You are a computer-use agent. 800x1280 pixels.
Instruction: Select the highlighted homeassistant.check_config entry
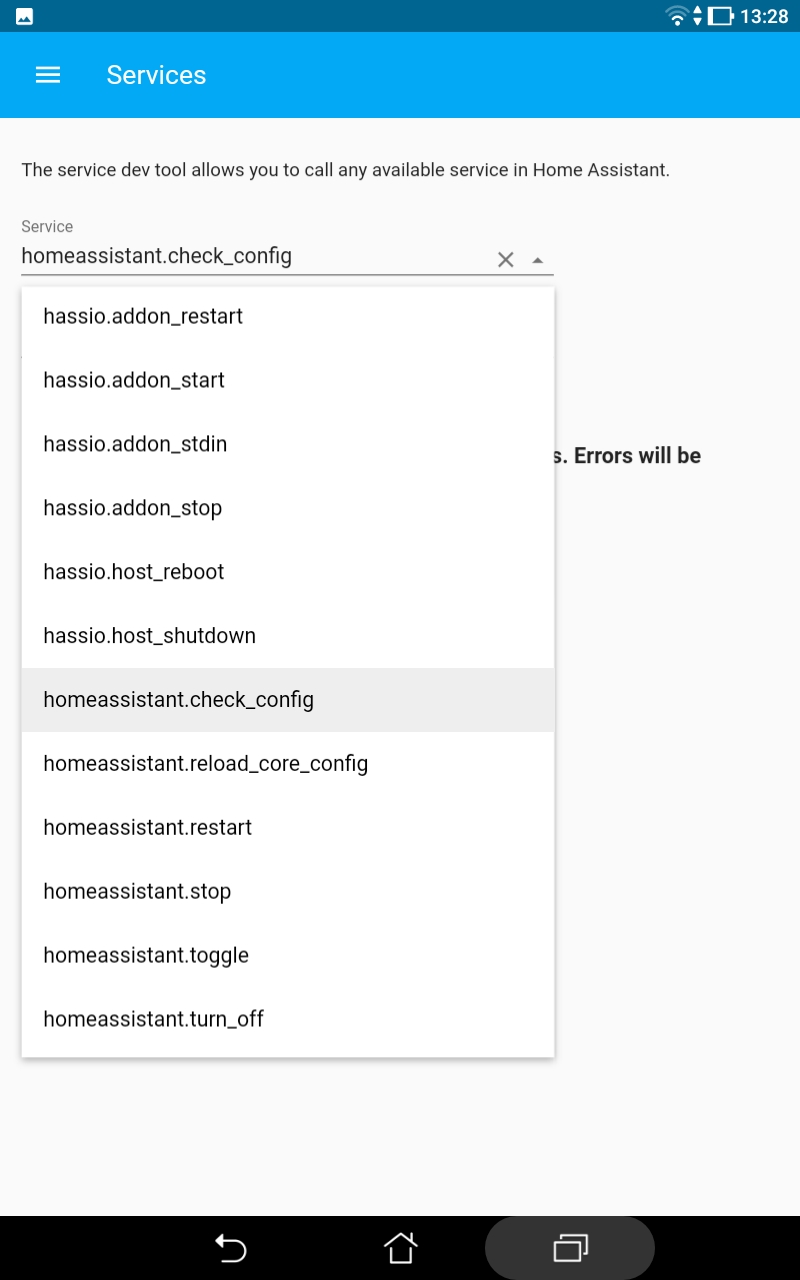point(178,699)
